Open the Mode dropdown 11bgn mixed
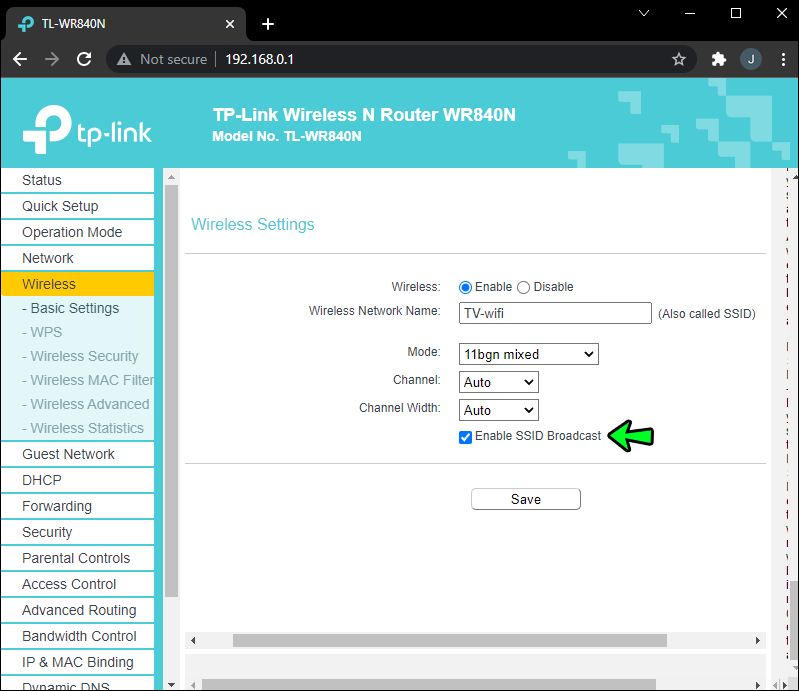This screenshot has height=691, width=799. (x=528, y=354)
